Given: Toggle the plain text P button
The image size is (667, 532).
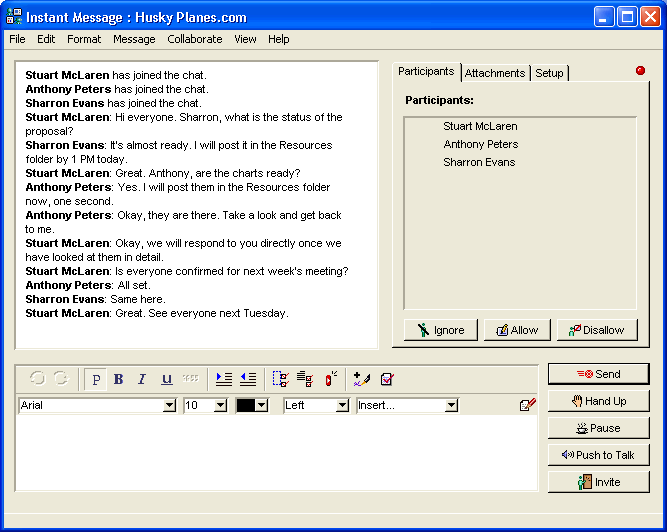Looking at the screenshot, I should tap(96, 379).
